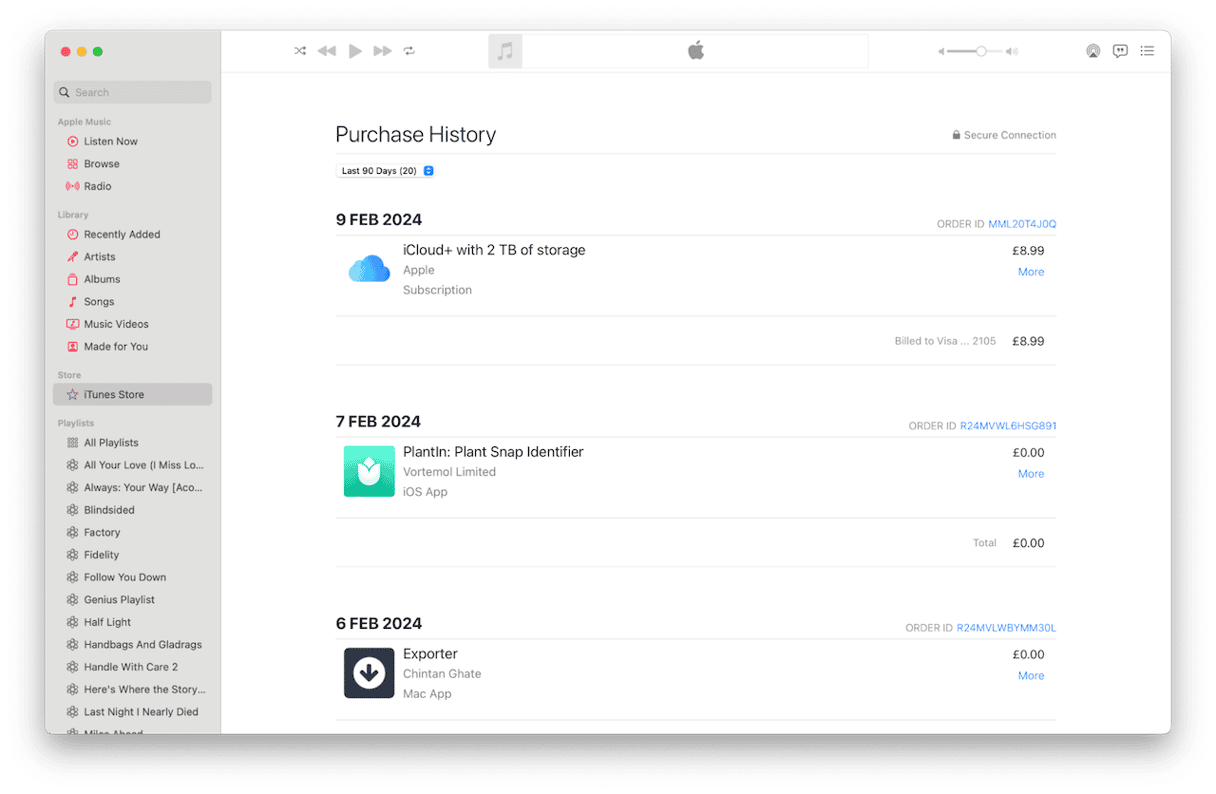Open Last Night I Nearly Died playlist
The height and width of the screenshot is (794, 1216).
(x=133, y=712)
